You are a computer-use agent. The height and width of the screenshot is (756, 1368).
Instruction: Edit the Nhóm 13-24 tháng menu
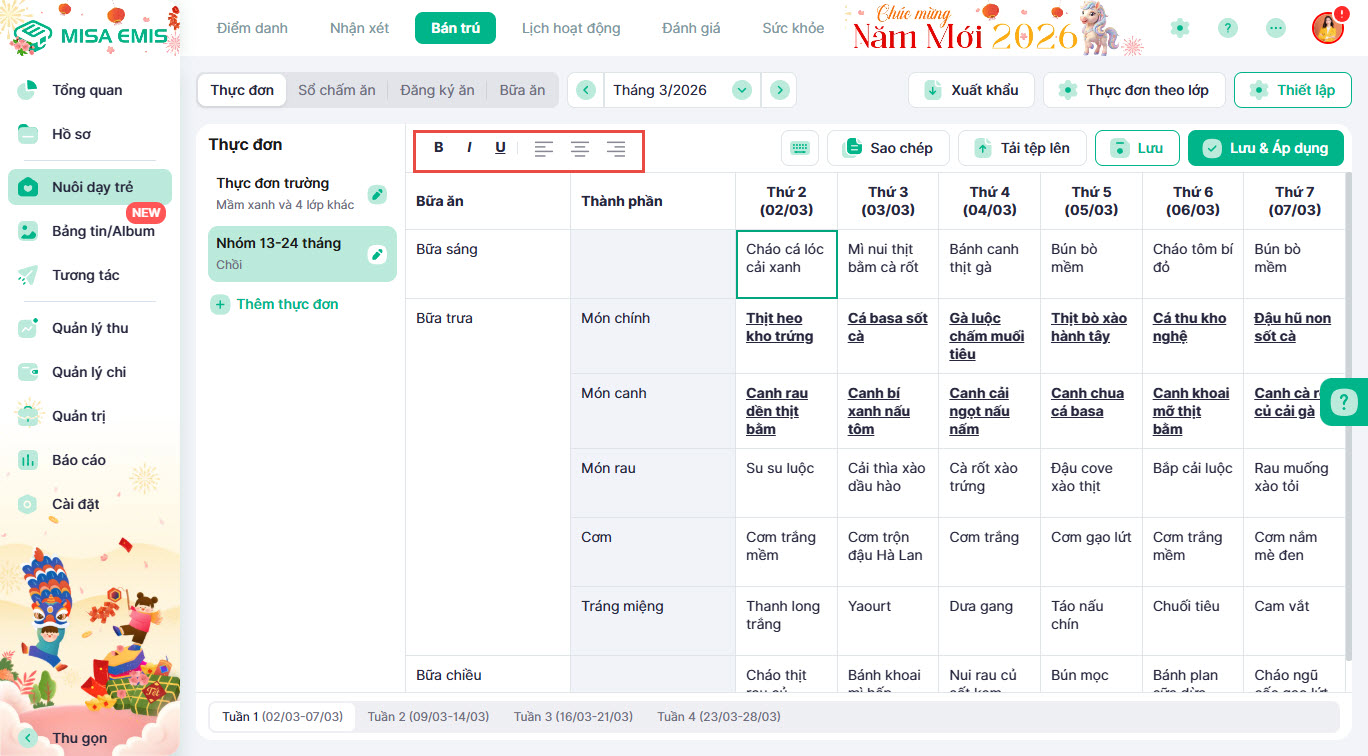377,254
